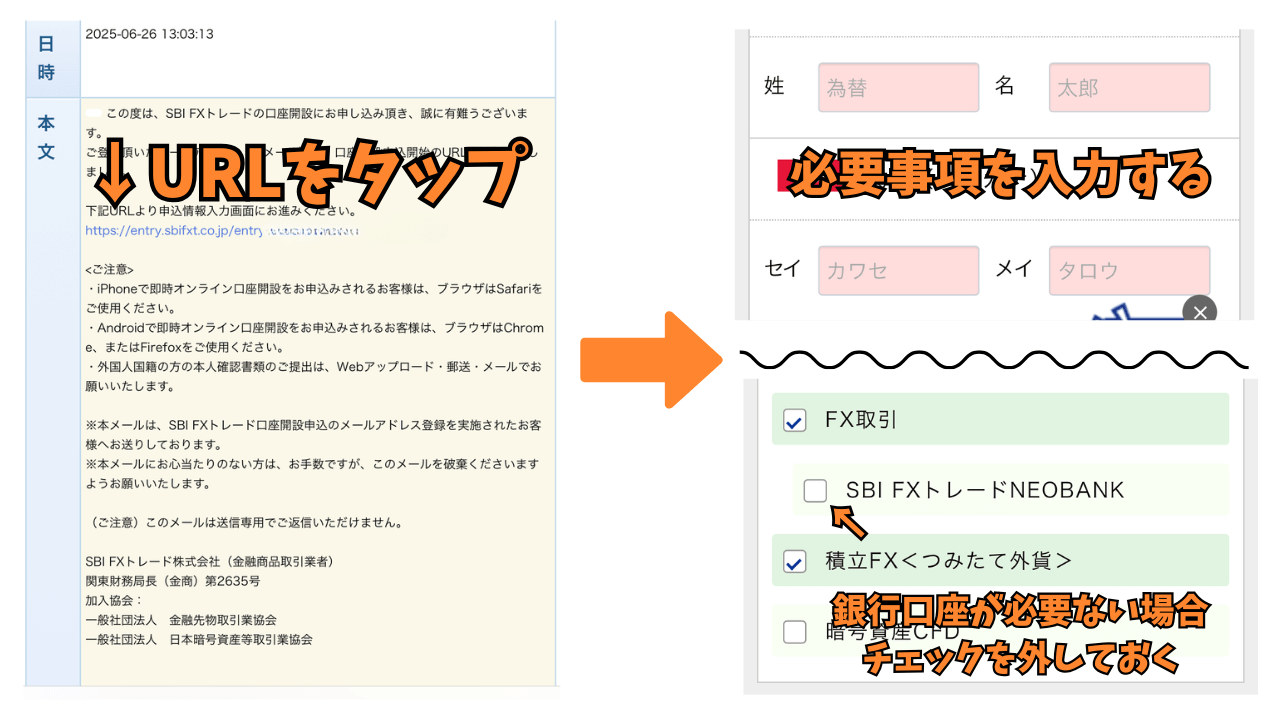The width and height of the screenshot is (1280, 720).
Task: Click the 日時 row label
Action: click(46, 58)
